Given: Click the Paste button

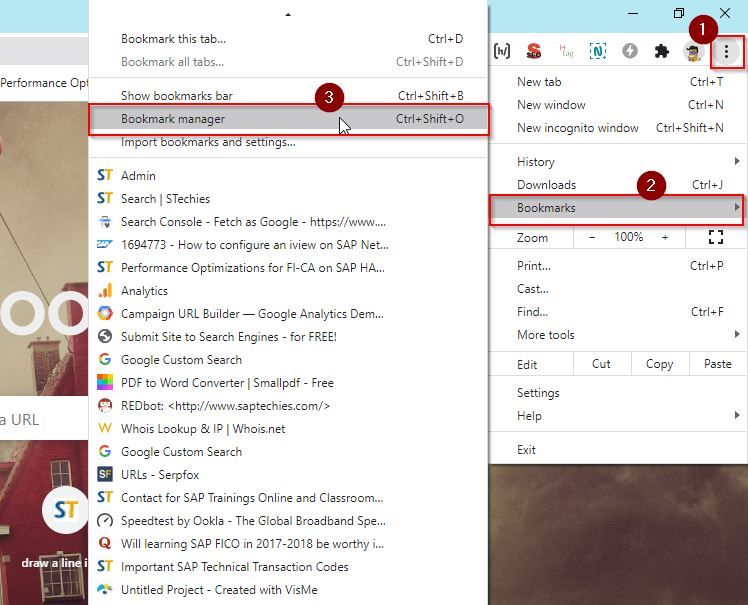Looking at the screenshot, I should 718,364.
